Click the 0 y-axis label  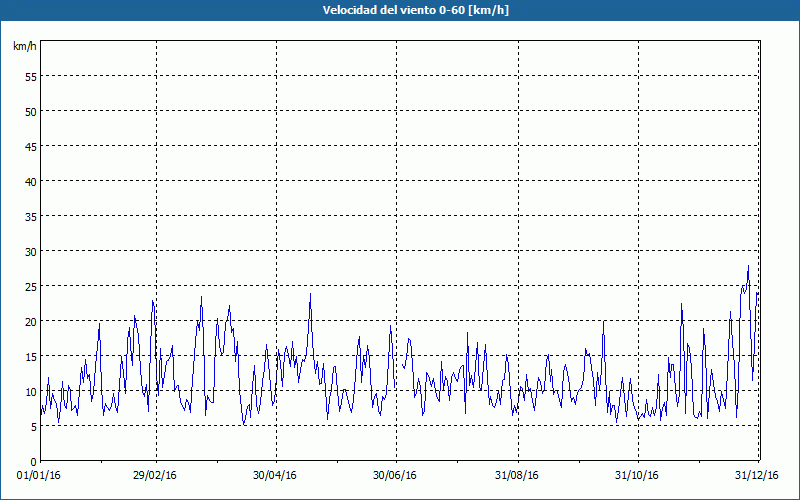pos(34,462)
